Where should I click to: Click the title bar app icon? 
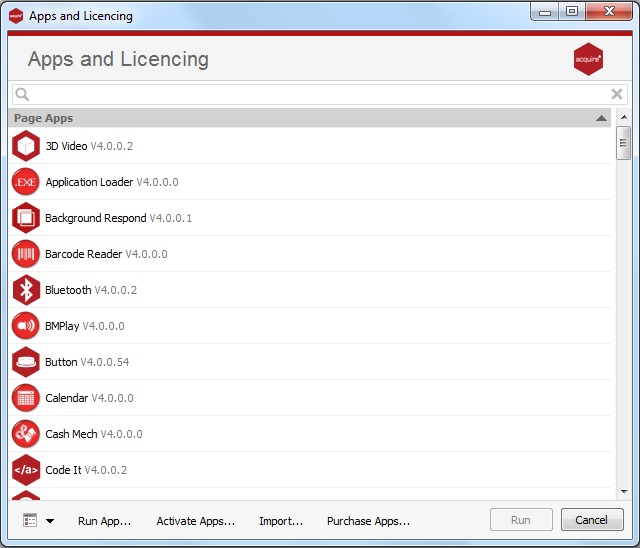(x=16, y=16)
